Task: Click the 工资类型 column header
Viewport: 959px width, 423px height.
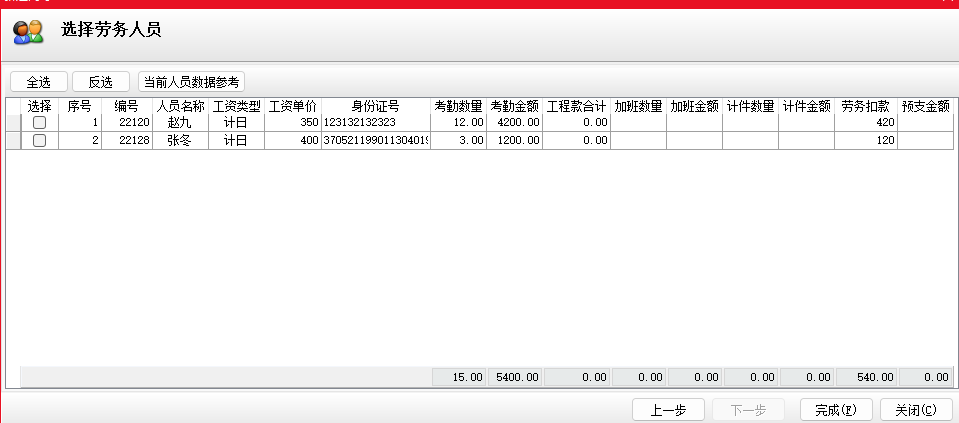Action: click(x=237, y=106)
